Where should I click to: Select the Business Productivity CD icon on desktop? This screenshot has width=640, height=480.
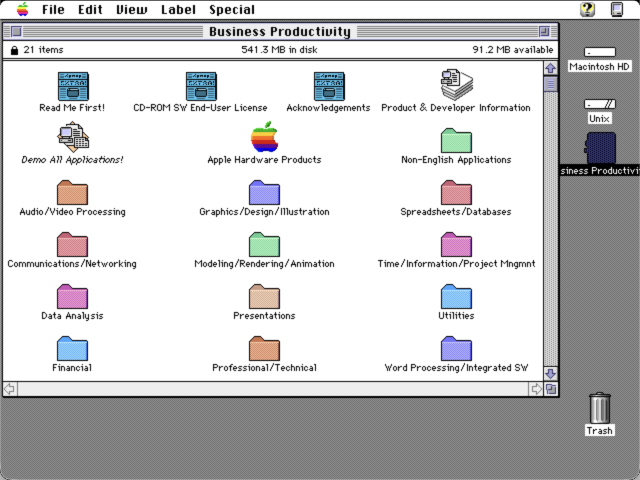pos(600,148)
